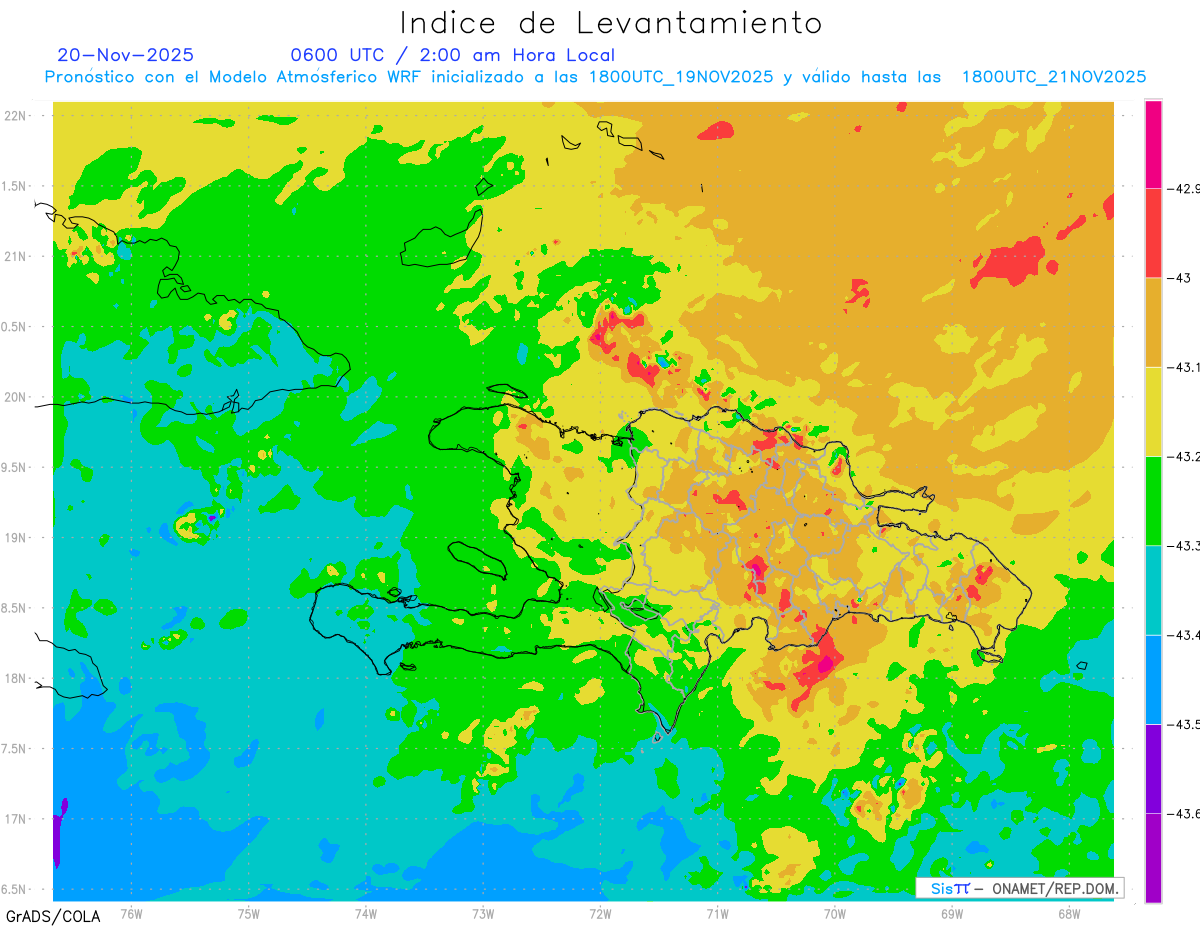Pick the blue legend swatch above -43.5
Image resolution: width=1200 pixels, height=927 pixels.
(x=1153, y=679)
